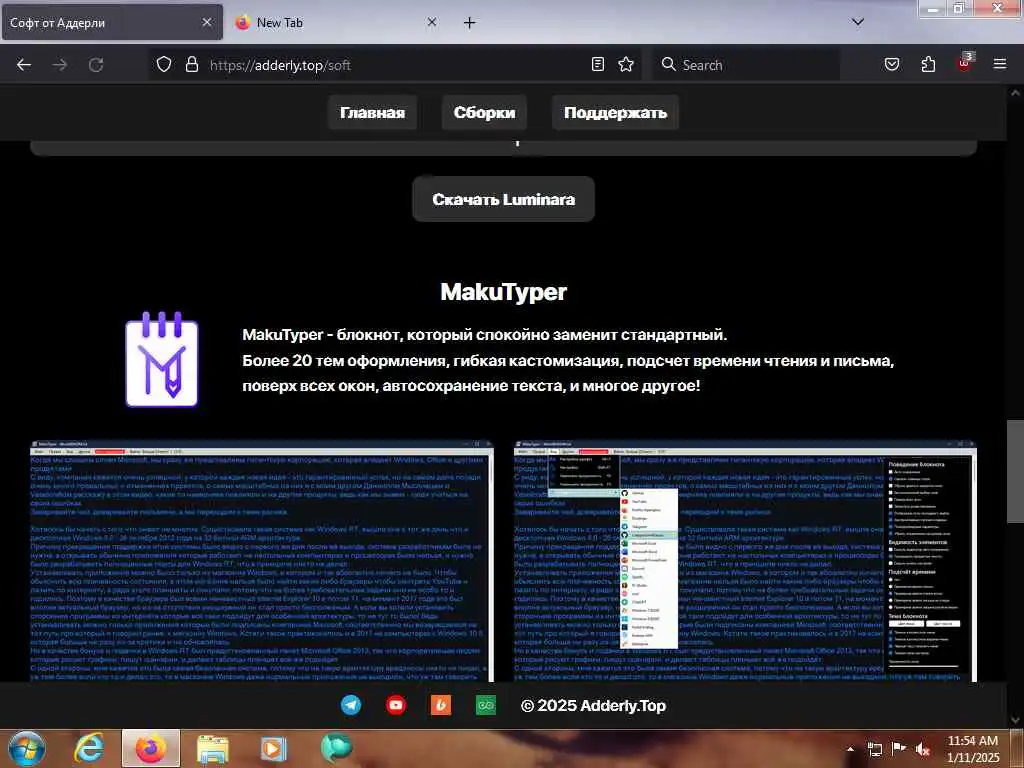Click © 2025 Adderly.Top text

[593, 705]
